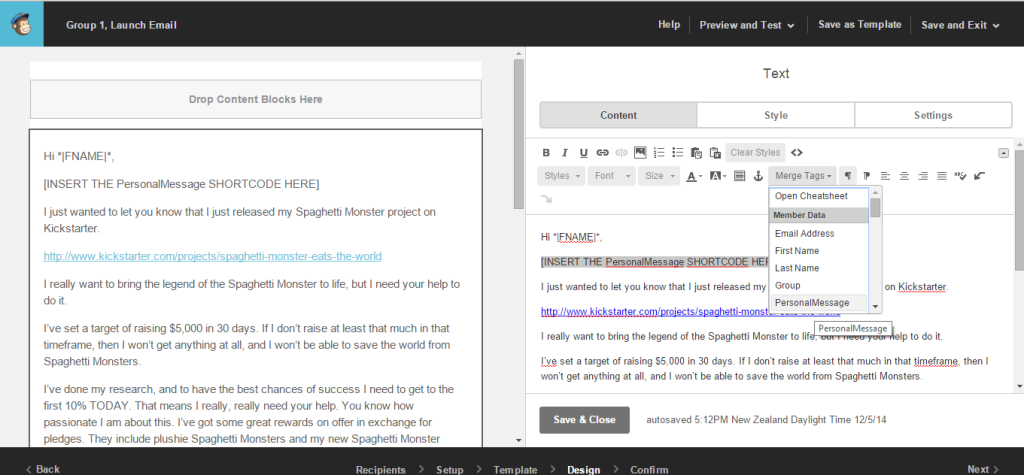
Task: Select the PersonalMessage merge tag
Action: (x=819, y=303)
